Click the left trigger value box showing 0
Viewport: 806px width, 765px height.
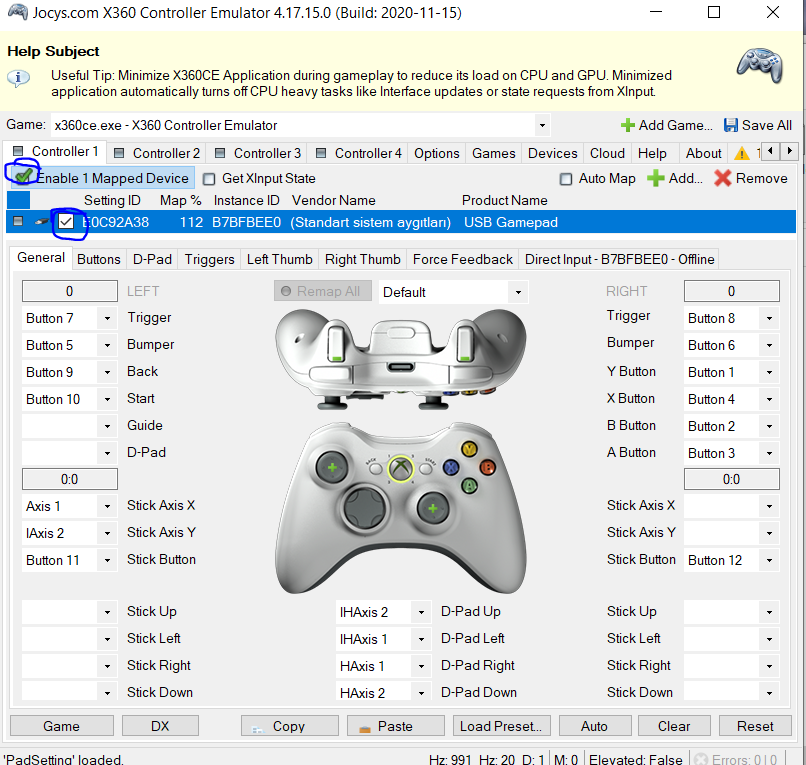[69, 291]
